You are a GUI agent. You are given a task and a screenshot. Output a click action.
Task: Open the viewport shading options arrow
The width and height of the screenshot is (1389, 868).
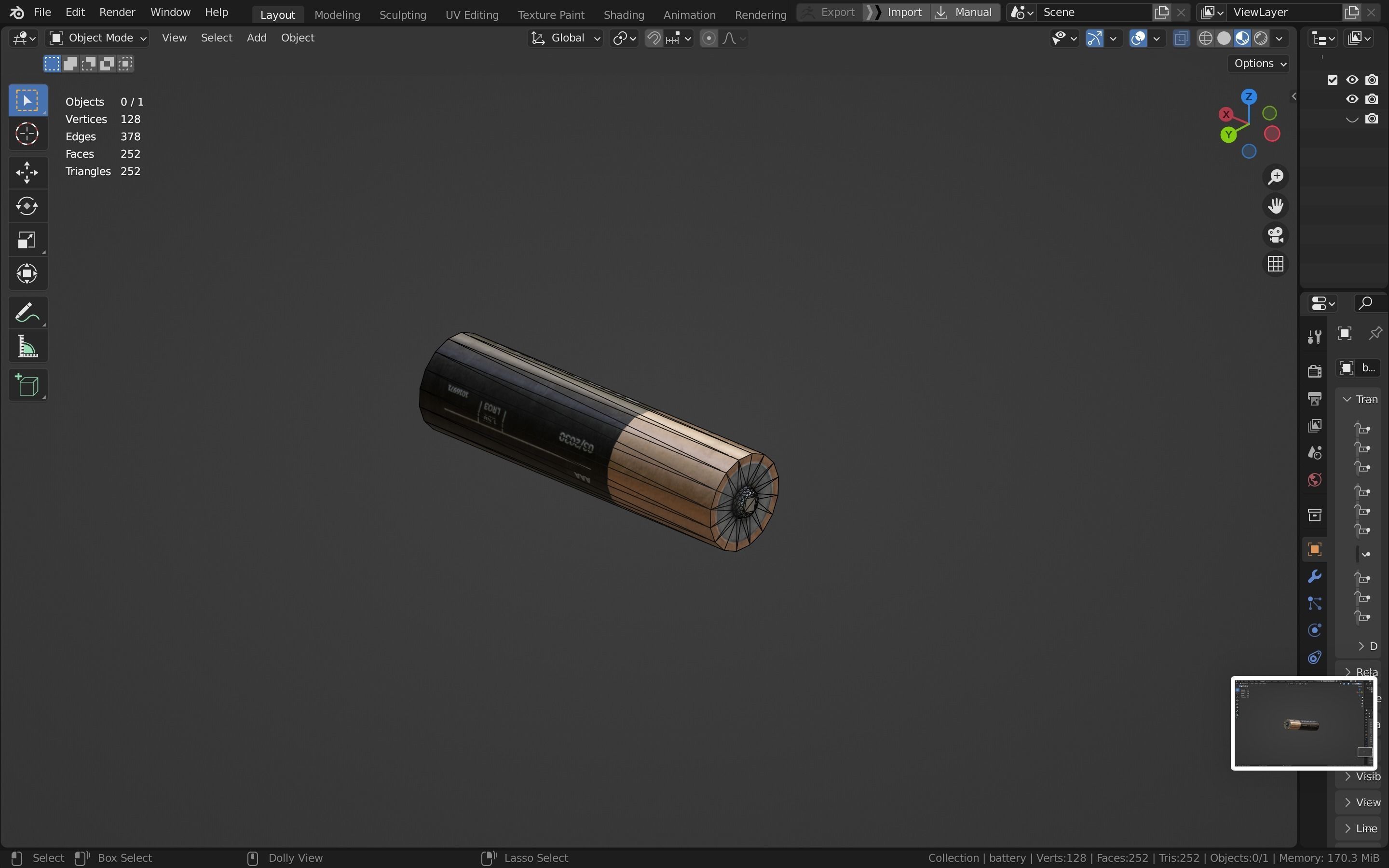tap(1280, 39)
